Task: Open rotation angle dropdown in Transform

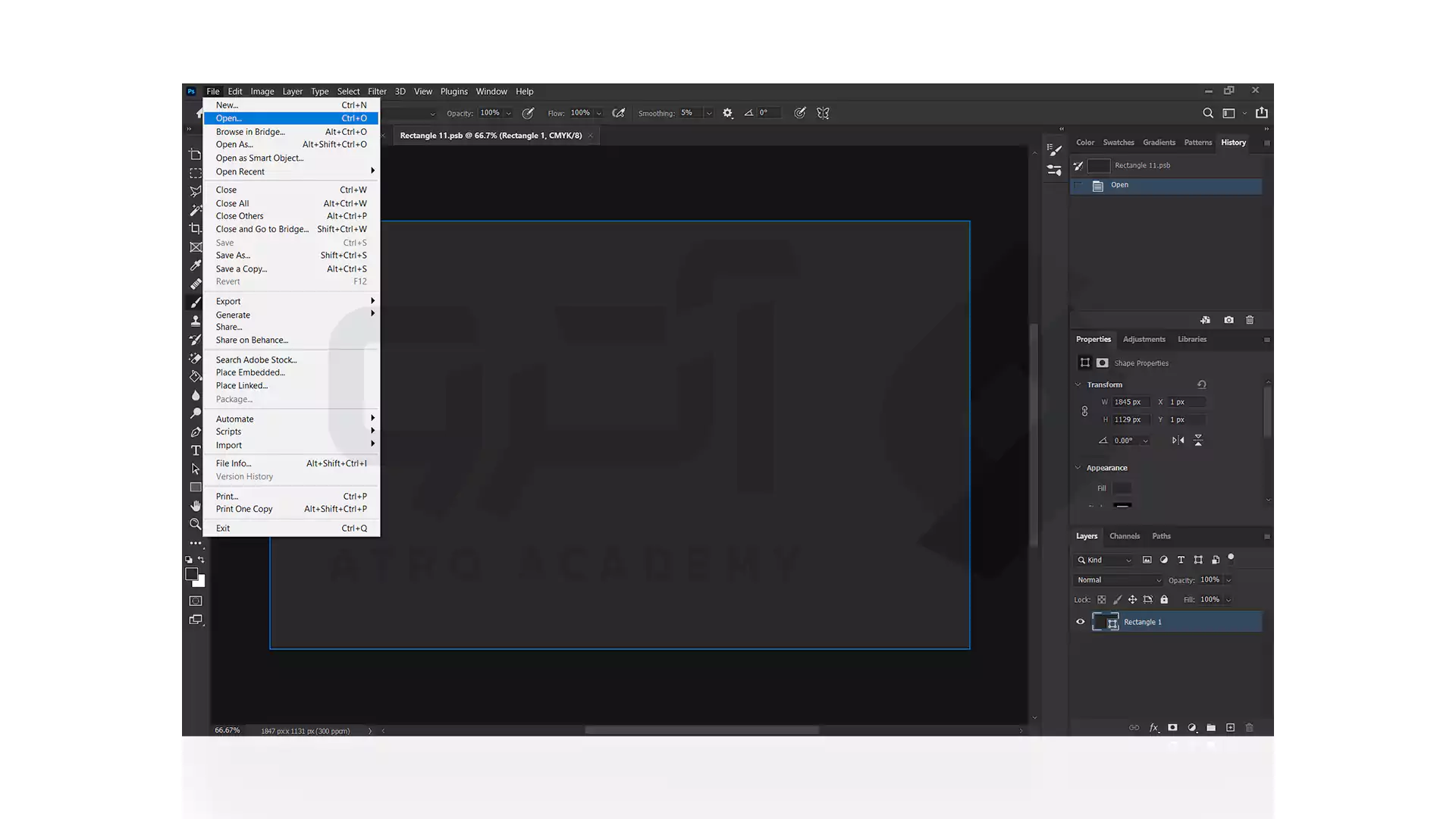Action: [1145, 441]
